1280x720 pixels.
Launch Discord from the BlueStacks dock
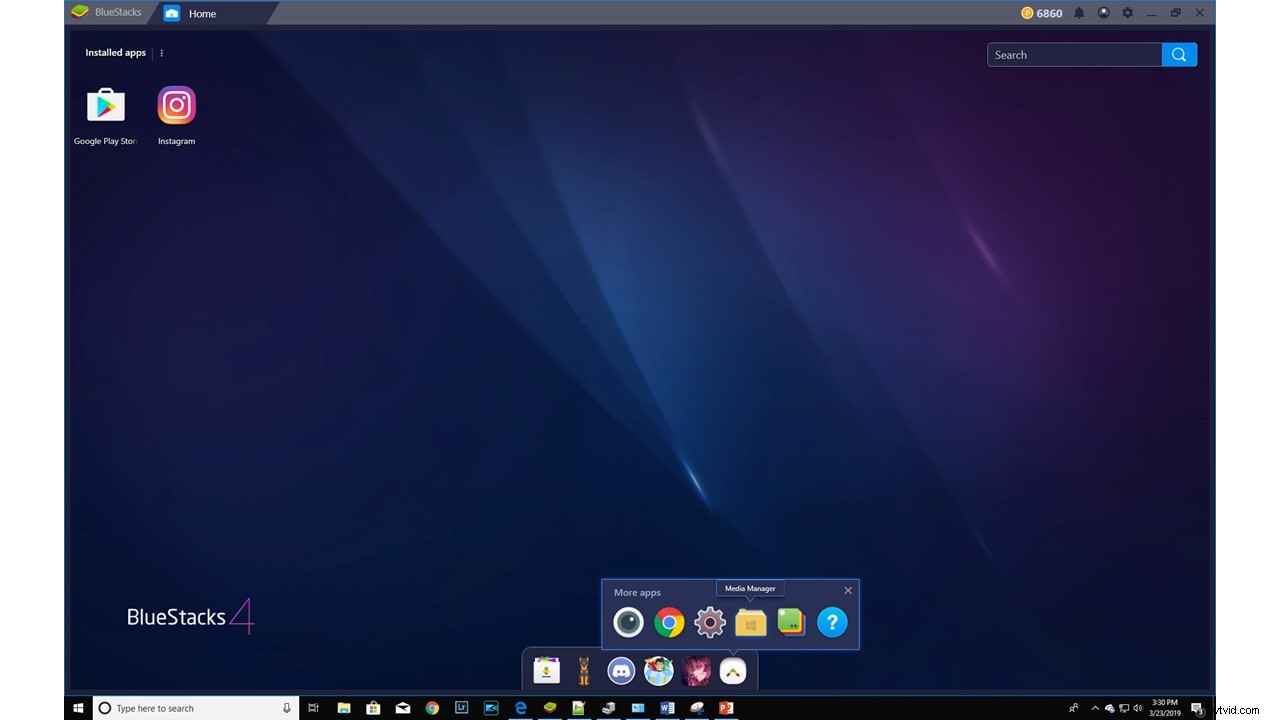621,670
